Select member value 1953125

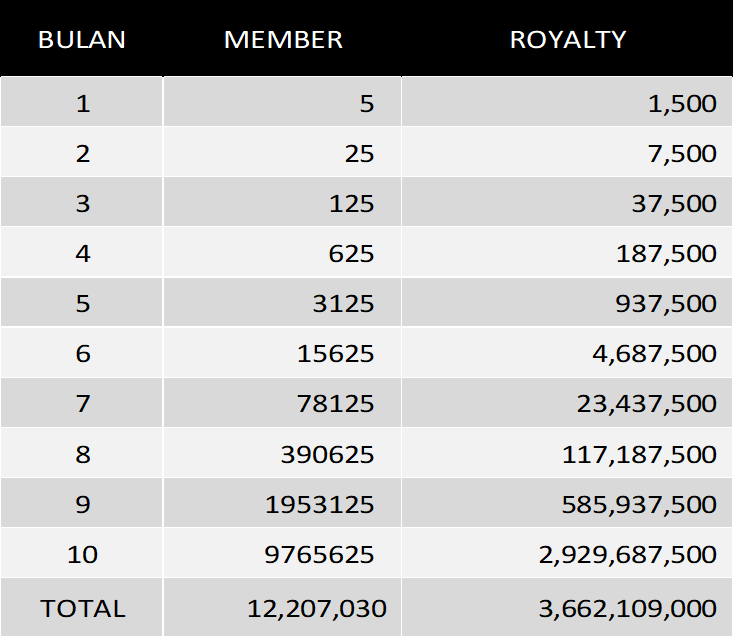pos(320,504)
